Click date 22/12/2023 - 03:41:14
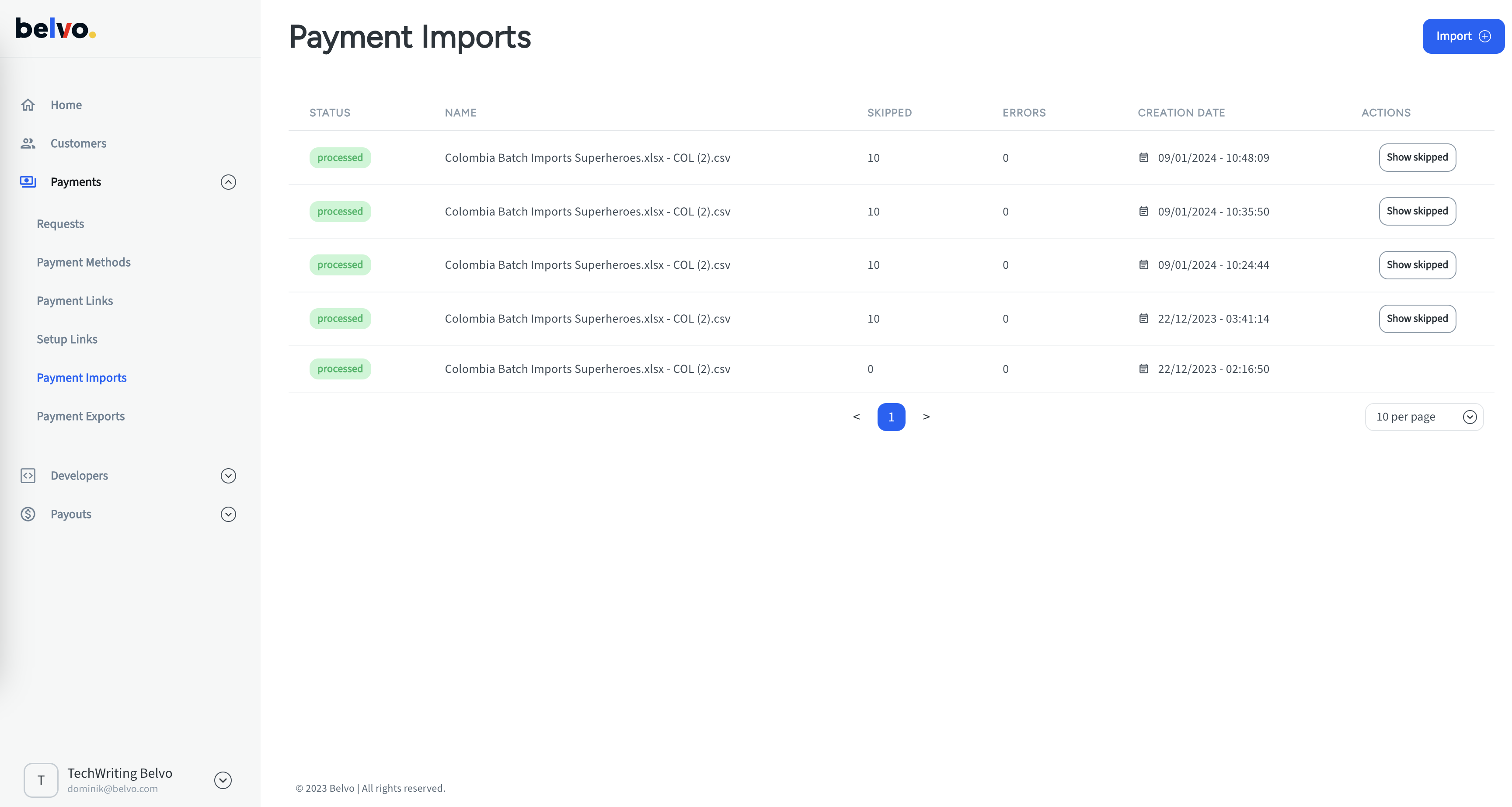Image resolution: width=1512 pixels, height=807 pixels. pos(1213,319)
